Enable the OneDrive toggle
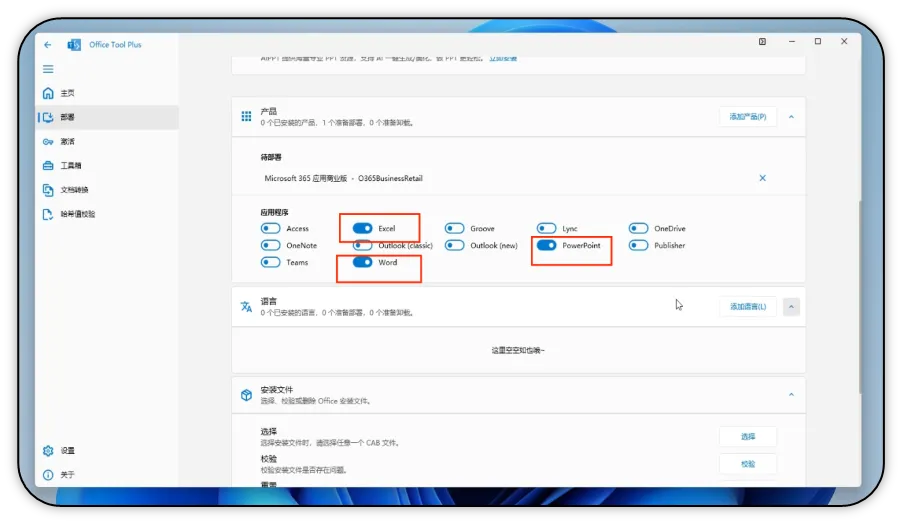Screen dimensions: 902x524 click(x=639, y=228)
